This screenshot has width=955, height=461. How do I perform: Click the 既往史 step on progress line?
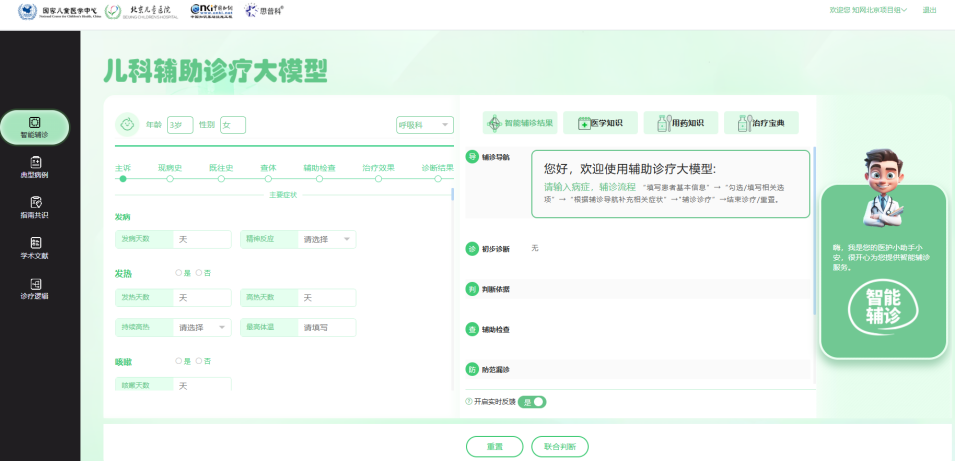[x=220, y=178]
